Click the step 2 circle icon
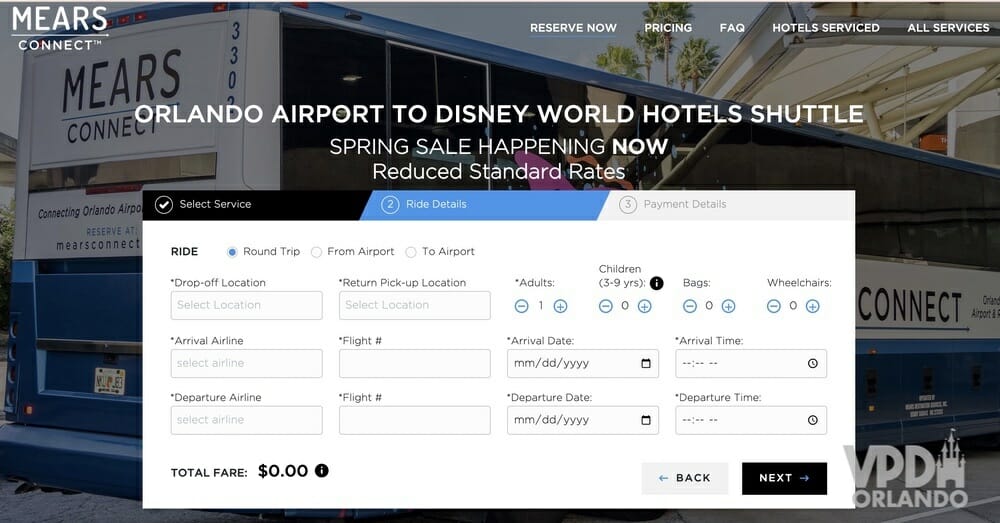The height and width of the screenshot is (523, 1000). 390,205
